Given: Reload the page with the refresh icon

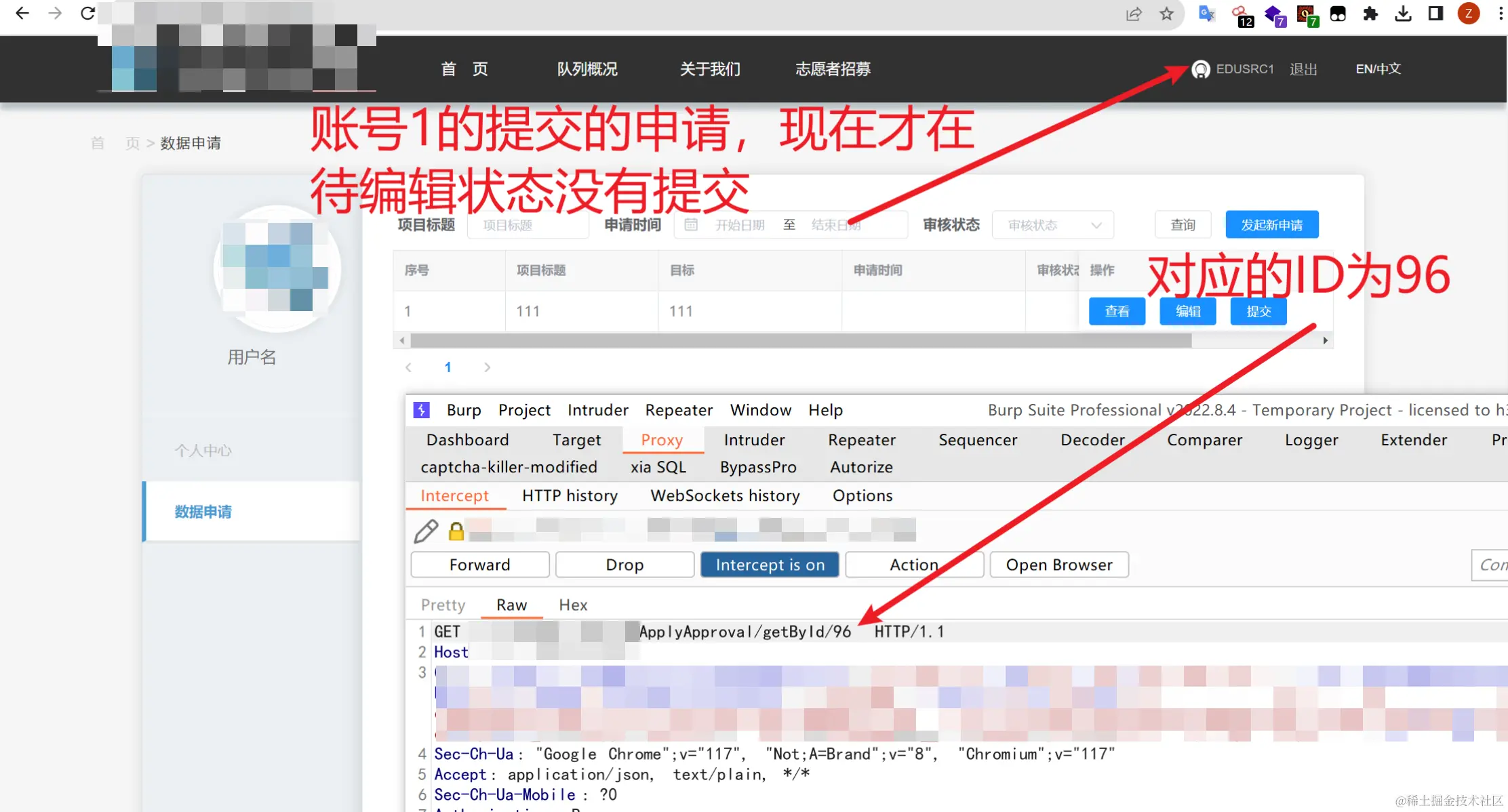Looking at the screenshot, I should click(x=87, y=14).
